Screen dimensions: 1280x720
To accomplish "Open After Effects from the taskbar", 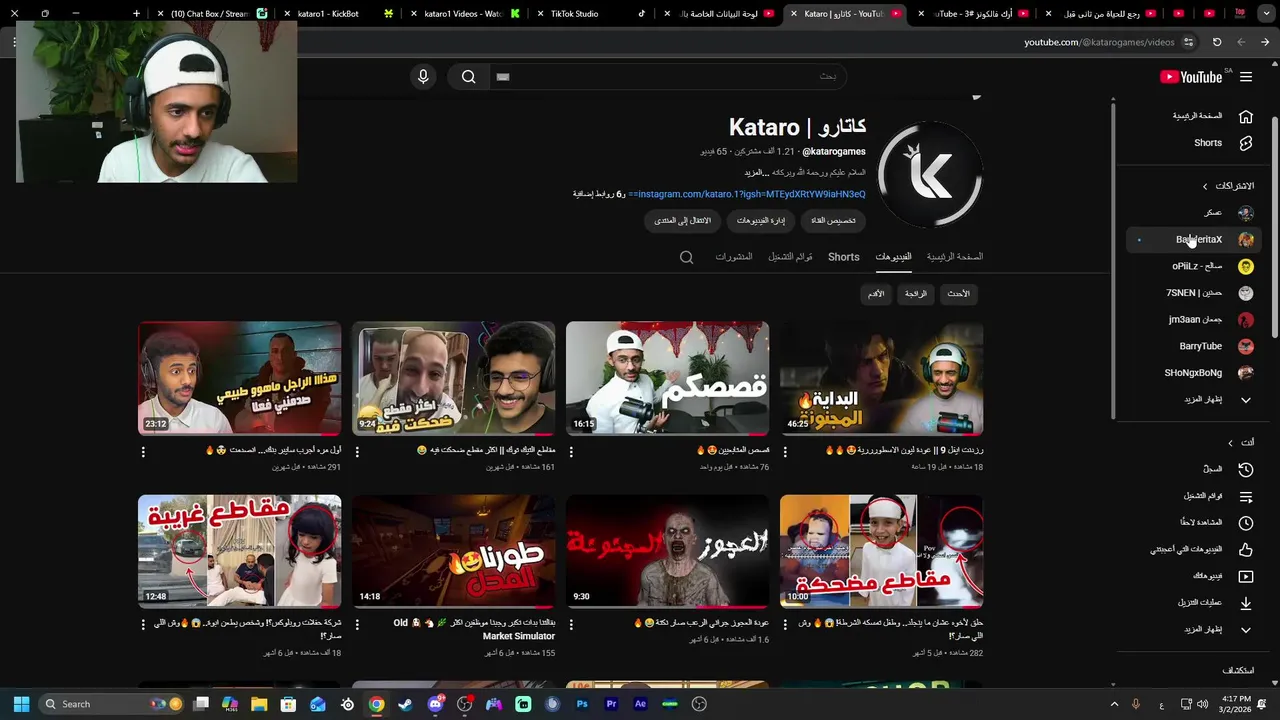I will pyautogui.click(x=641, y=704).
